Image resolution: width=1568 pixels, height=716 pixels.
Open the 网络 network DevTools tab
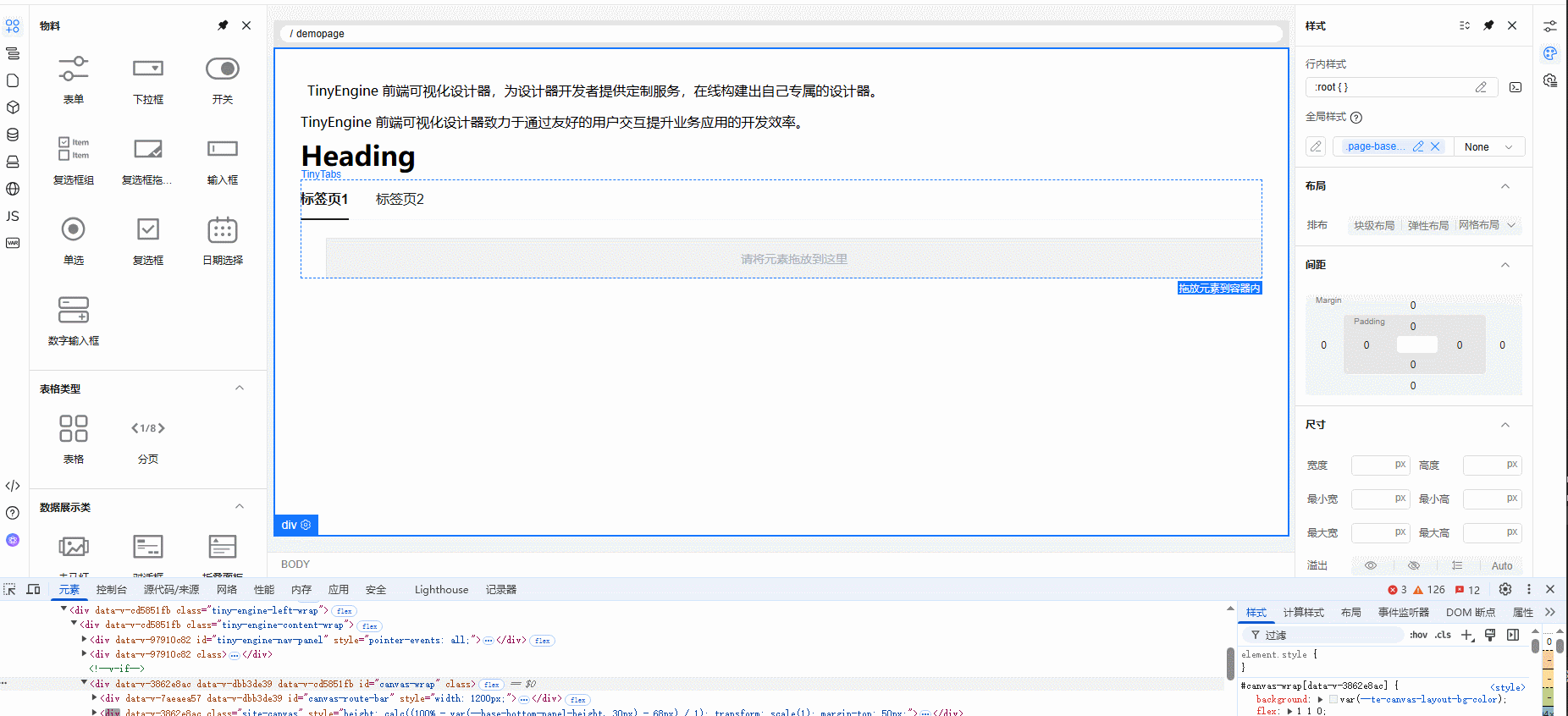(227, 590)
